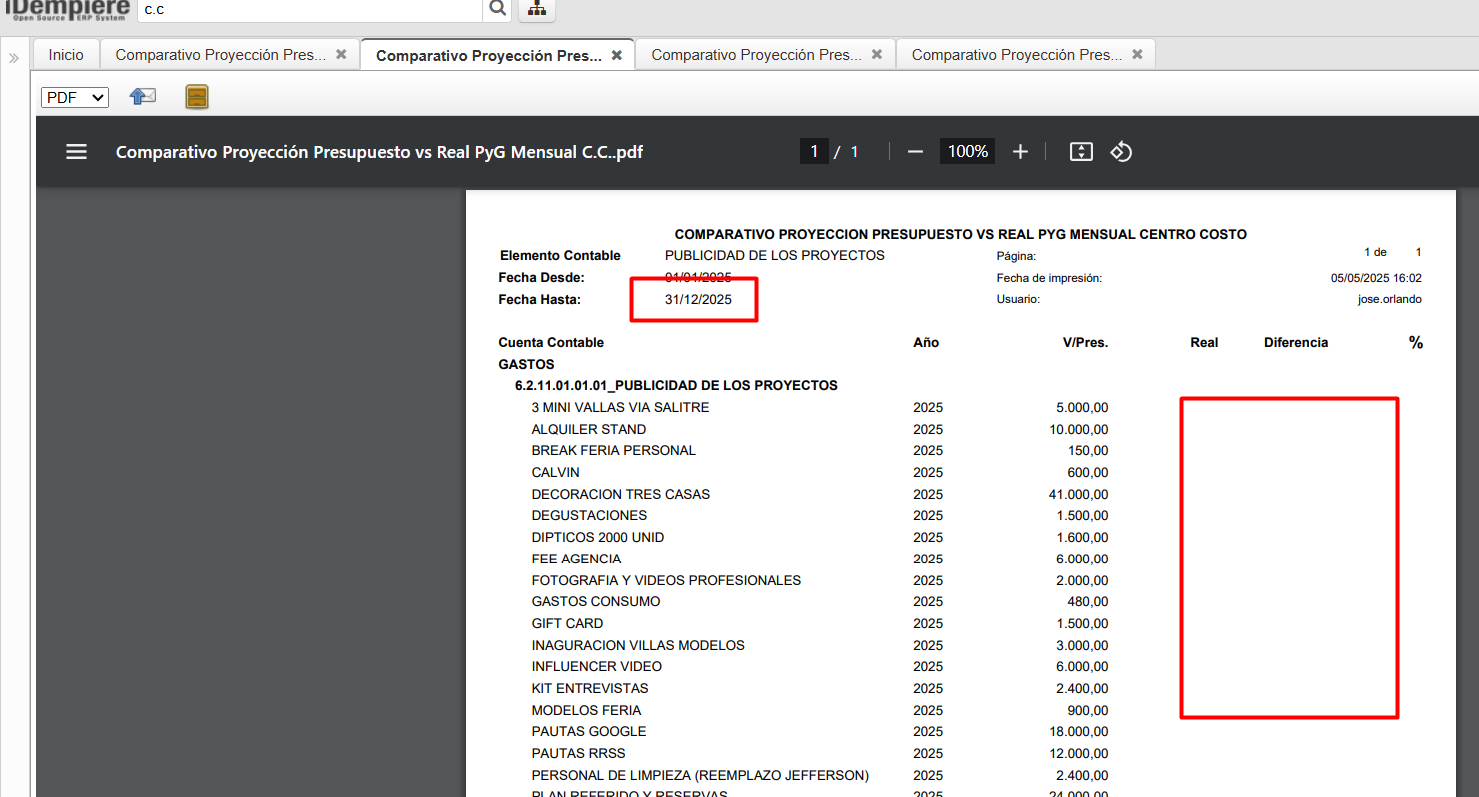The height and width of the screenshot is (797, 1479).
Task: Click the send report by email icon
Action: click(x=143, y=97)
